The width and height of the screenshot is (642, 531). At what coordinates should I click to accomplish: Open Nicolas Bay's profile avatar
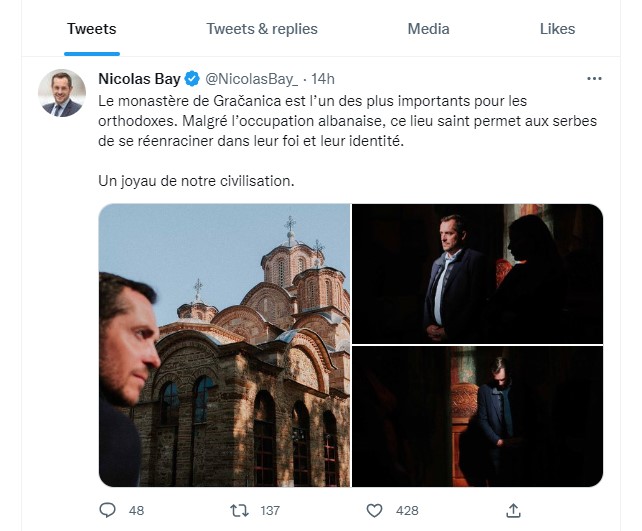pyautogui.click(x=62, y=93)
